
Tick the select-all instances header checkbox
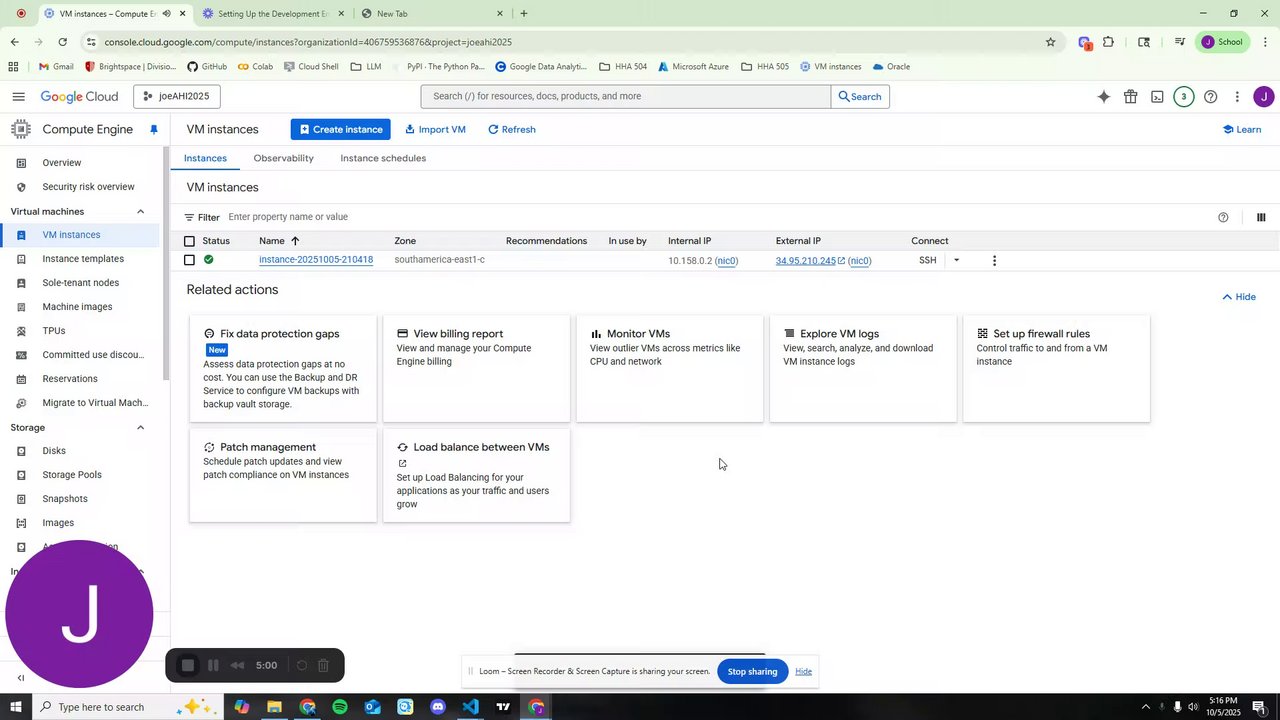coord(189,241)
